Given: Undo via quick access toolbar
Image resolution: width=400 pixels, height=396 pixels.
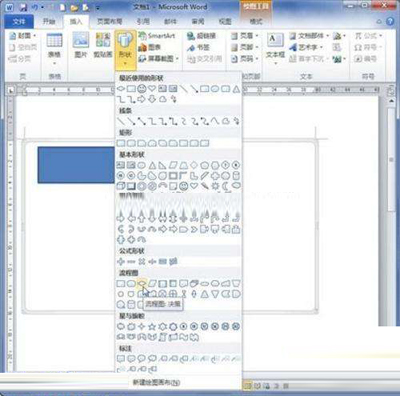Looking at the screenshot, I should [x=35, y=7].
